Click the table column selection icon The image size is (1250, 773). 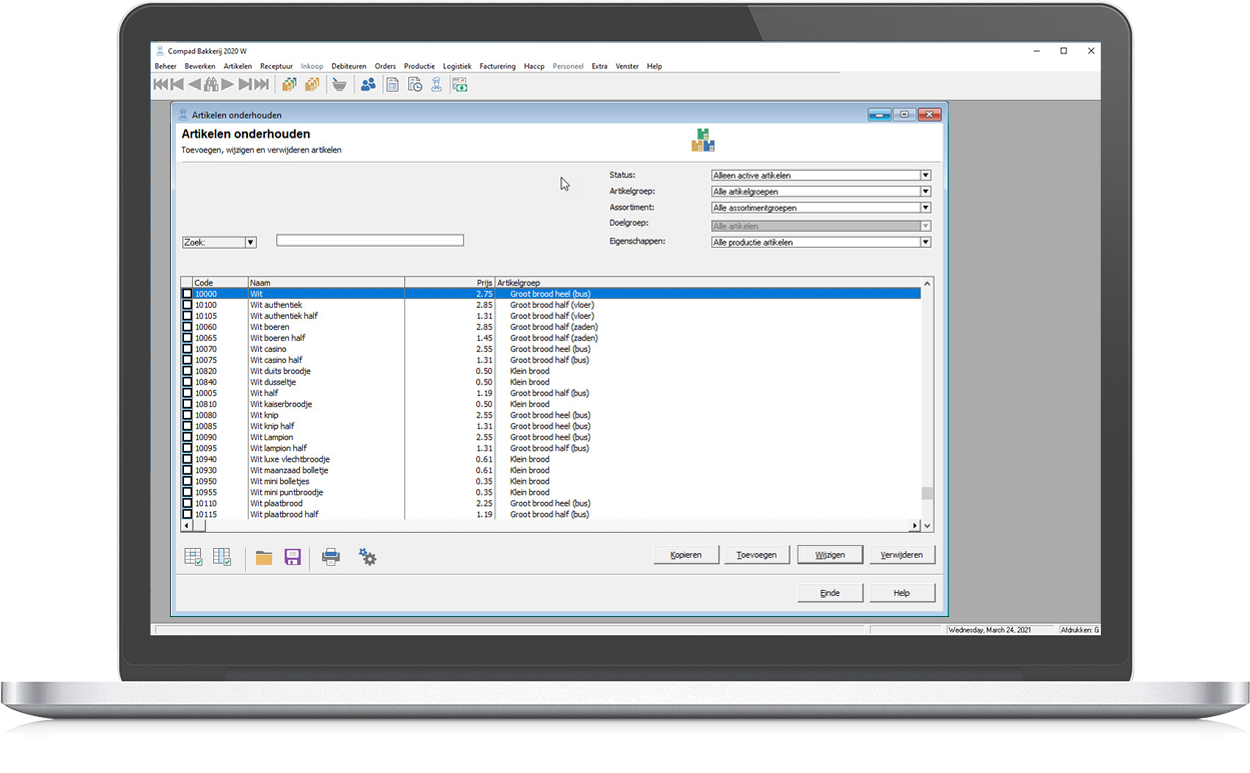[x=222, y=557]
